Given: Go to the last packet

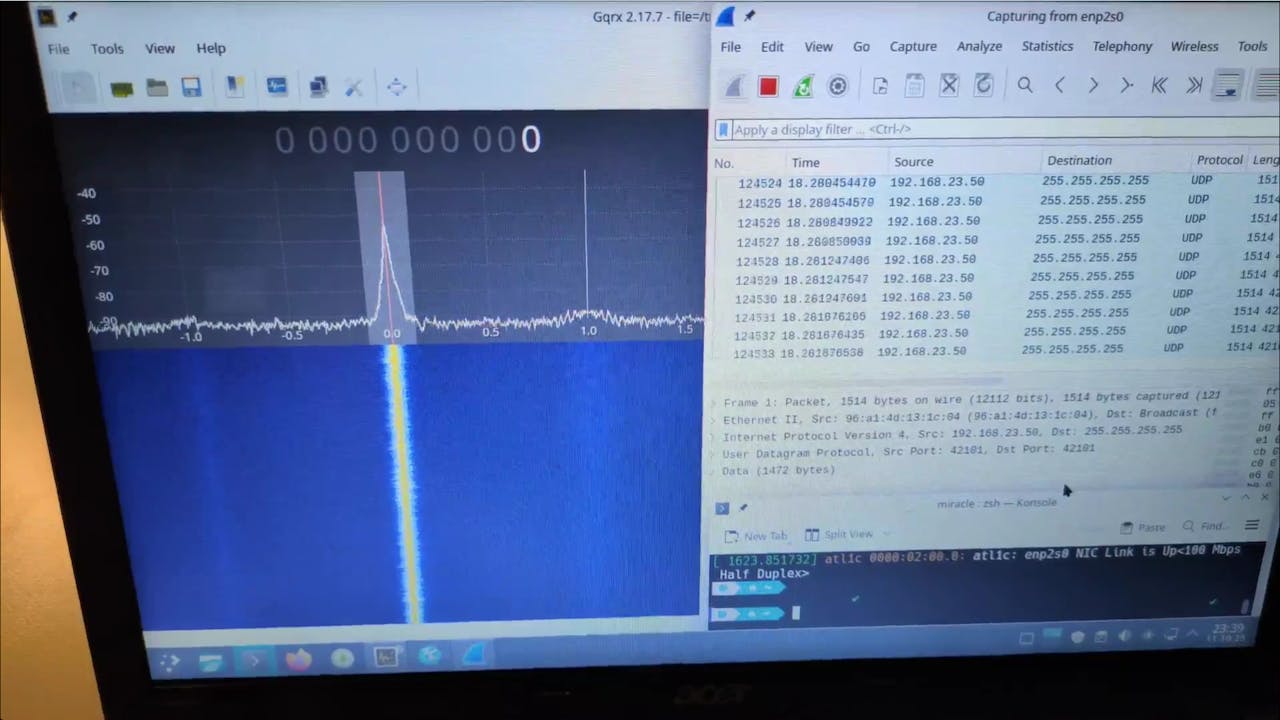Looking at the screenshot, I should click(1193, 86).
